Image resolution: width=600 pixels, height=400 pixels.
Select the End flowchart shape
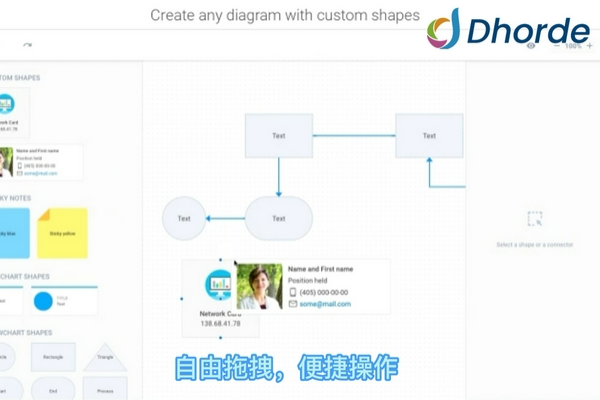(53, 390)
